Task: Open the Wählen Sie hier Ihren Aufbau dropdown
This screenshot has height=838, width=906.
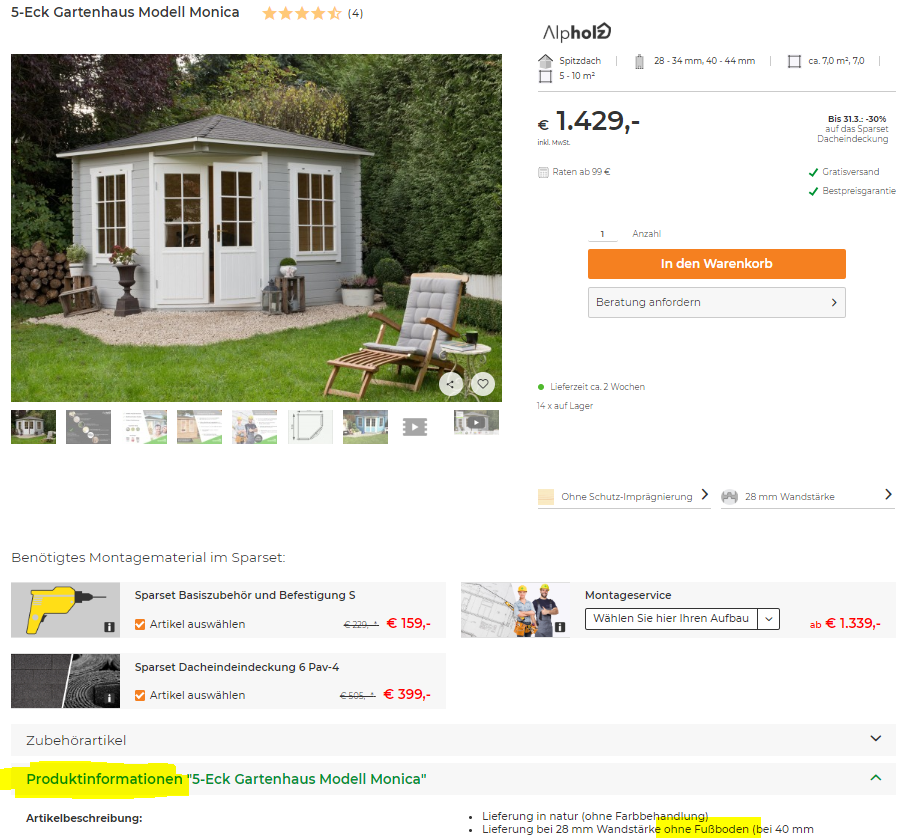Action: [682, 619]
